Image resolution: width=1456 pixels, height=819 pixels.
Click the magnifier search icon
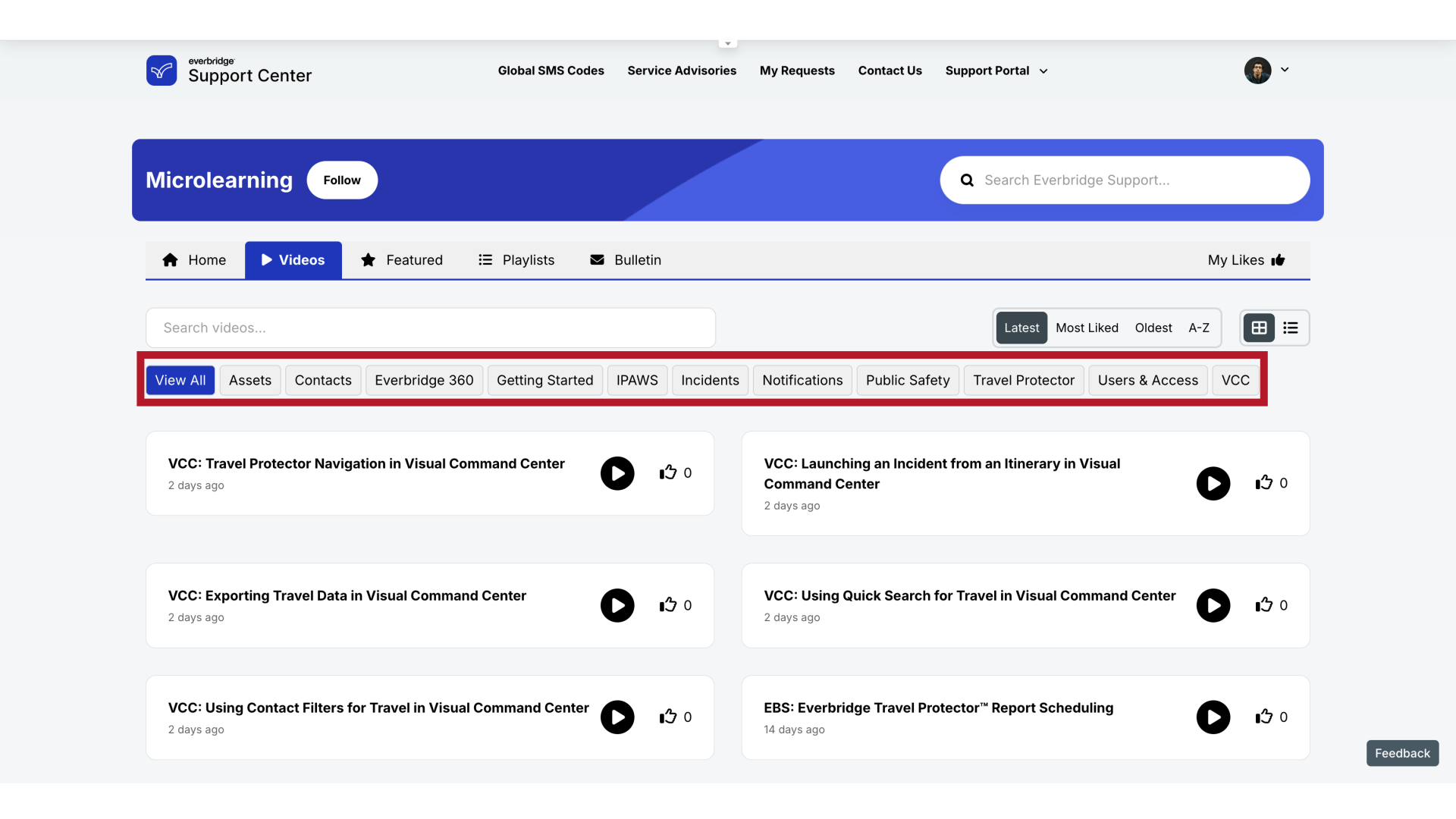click(967, 180)
